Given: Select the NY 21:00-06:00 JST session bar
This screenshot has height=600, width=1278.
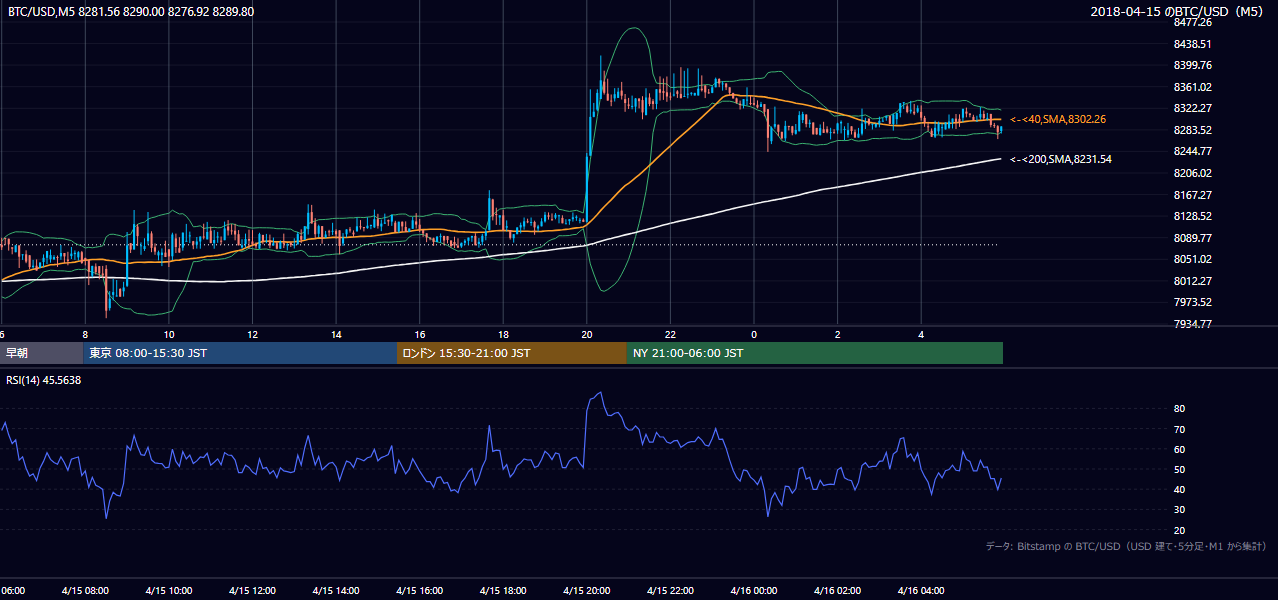Looking at the screenshot, I should [x=815, y=353].
